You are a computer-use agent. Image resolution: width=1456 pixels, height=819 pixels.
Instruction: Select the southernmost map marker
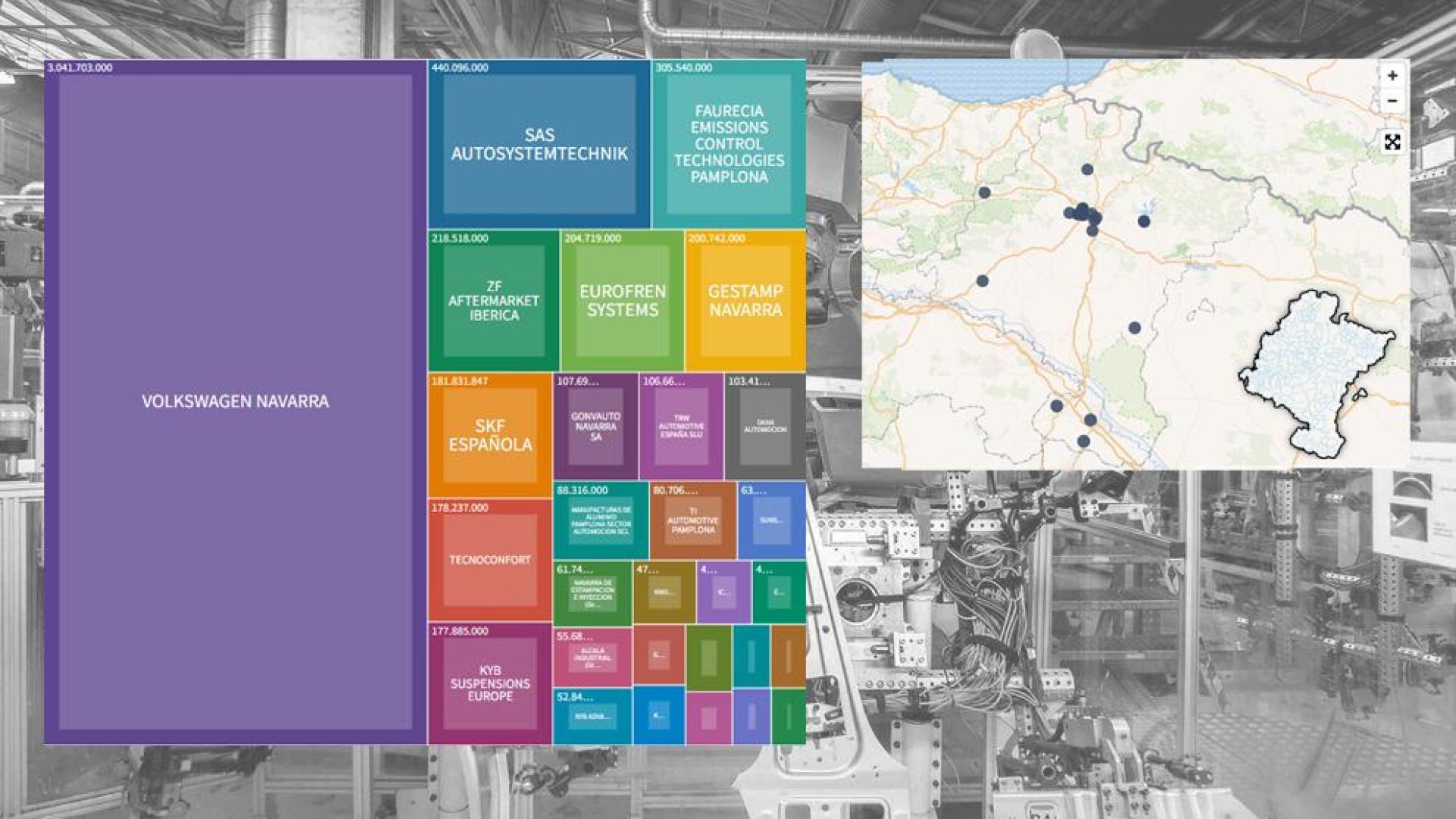click(x=1081, y=440)
